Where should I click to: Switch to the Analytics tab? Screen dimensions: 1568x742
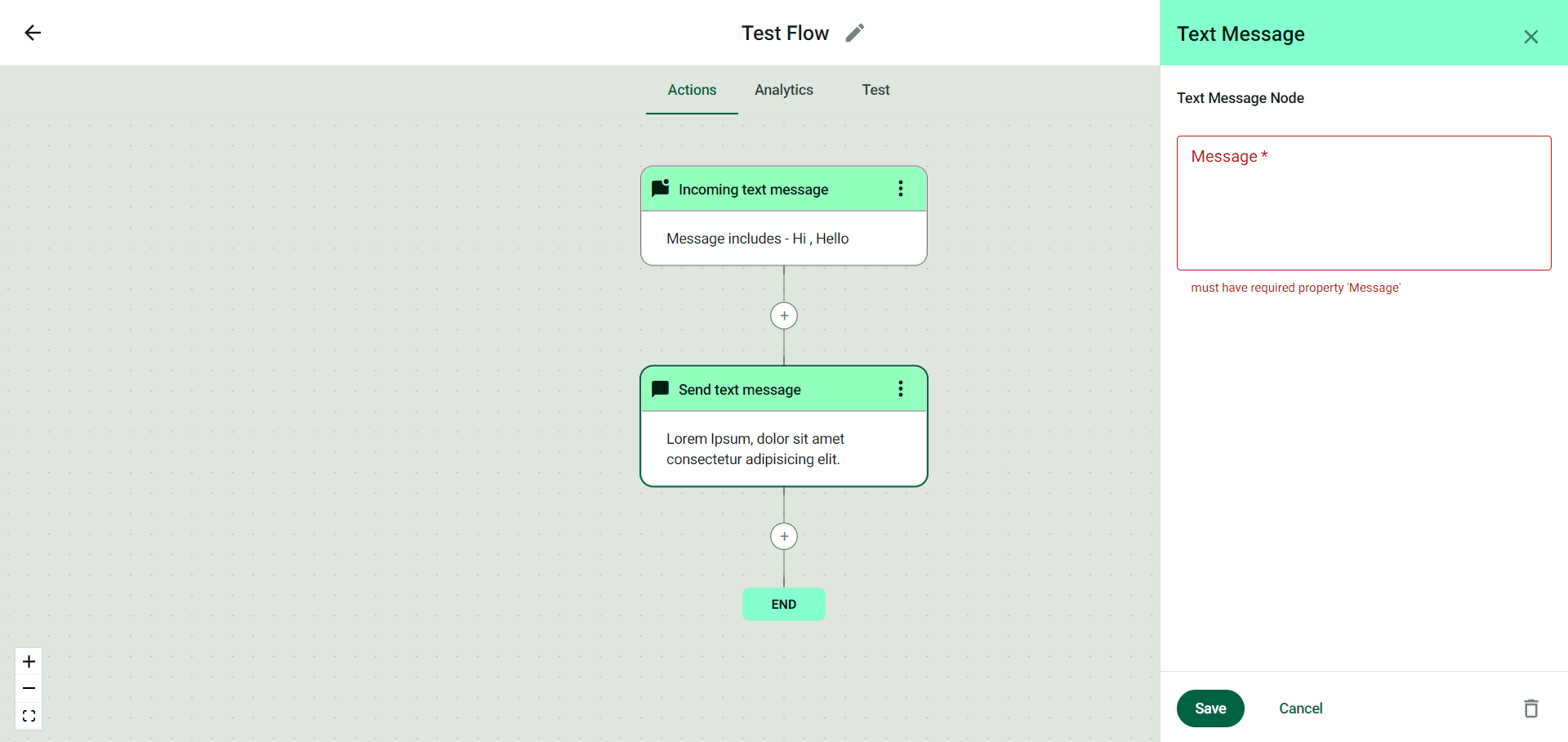[784, 90]
